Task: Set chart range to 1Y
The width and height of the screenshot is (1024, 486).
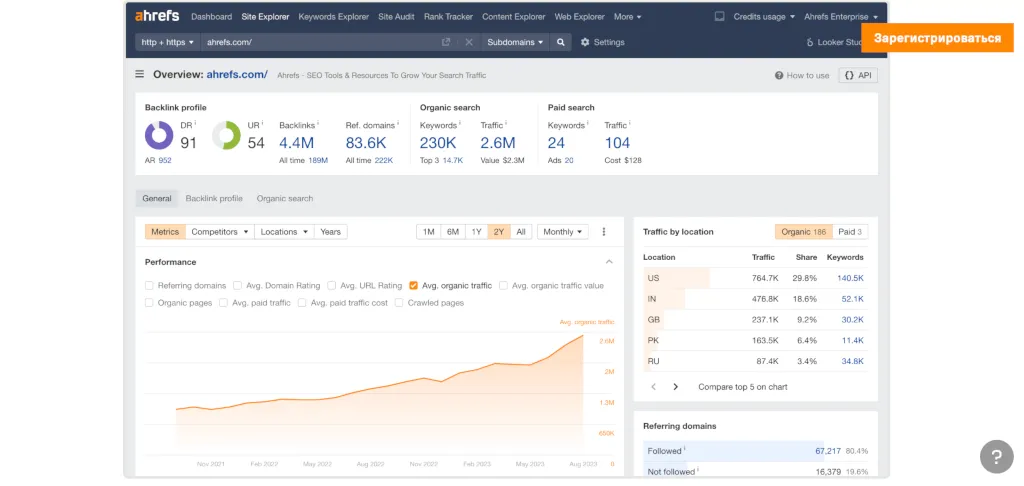Action: (476, 232)
